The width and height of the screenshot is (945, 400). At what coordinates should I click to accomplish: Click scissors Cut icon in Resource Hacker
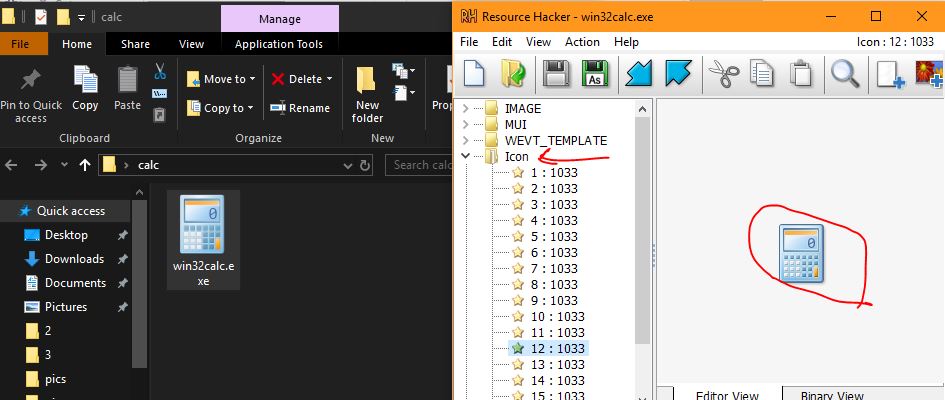(x=723, y=74)
